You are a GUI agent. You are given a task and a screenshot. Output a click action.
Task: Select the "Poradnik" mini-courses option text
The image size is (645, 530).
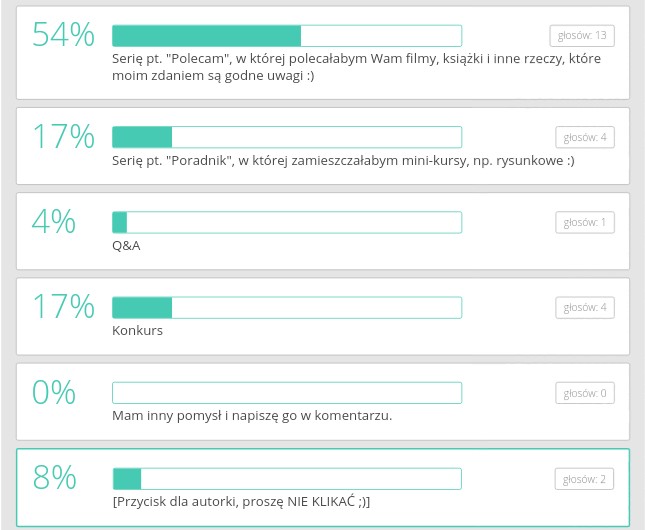click(343, 160)
